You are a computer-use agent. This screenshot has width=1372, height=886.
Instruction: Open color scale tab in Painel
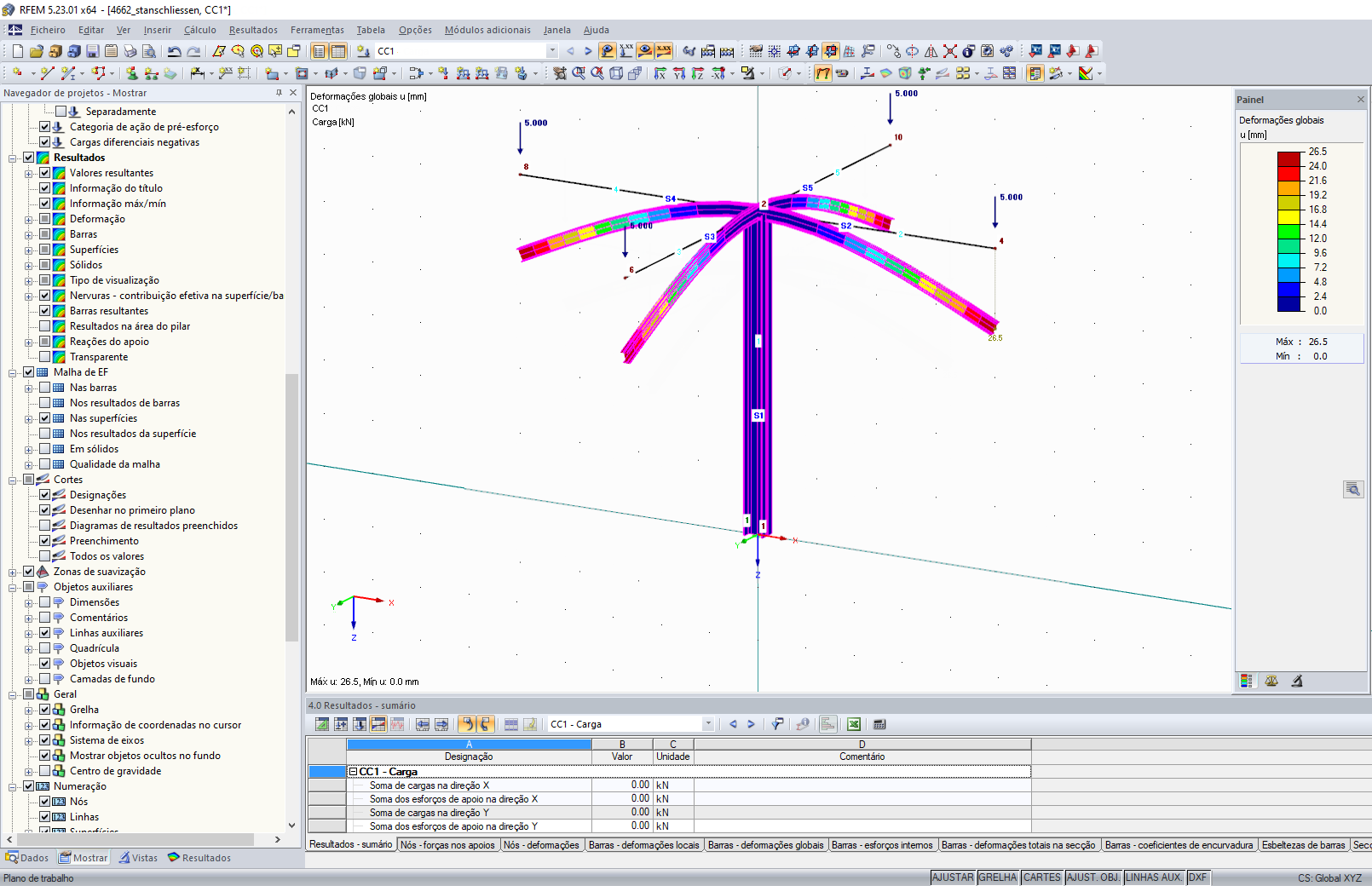tap(1247, 681)
